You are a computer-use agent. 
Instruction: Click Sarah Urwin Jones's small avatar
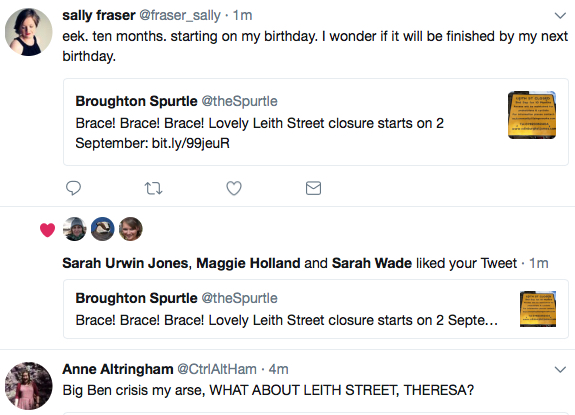click(75, 229)
